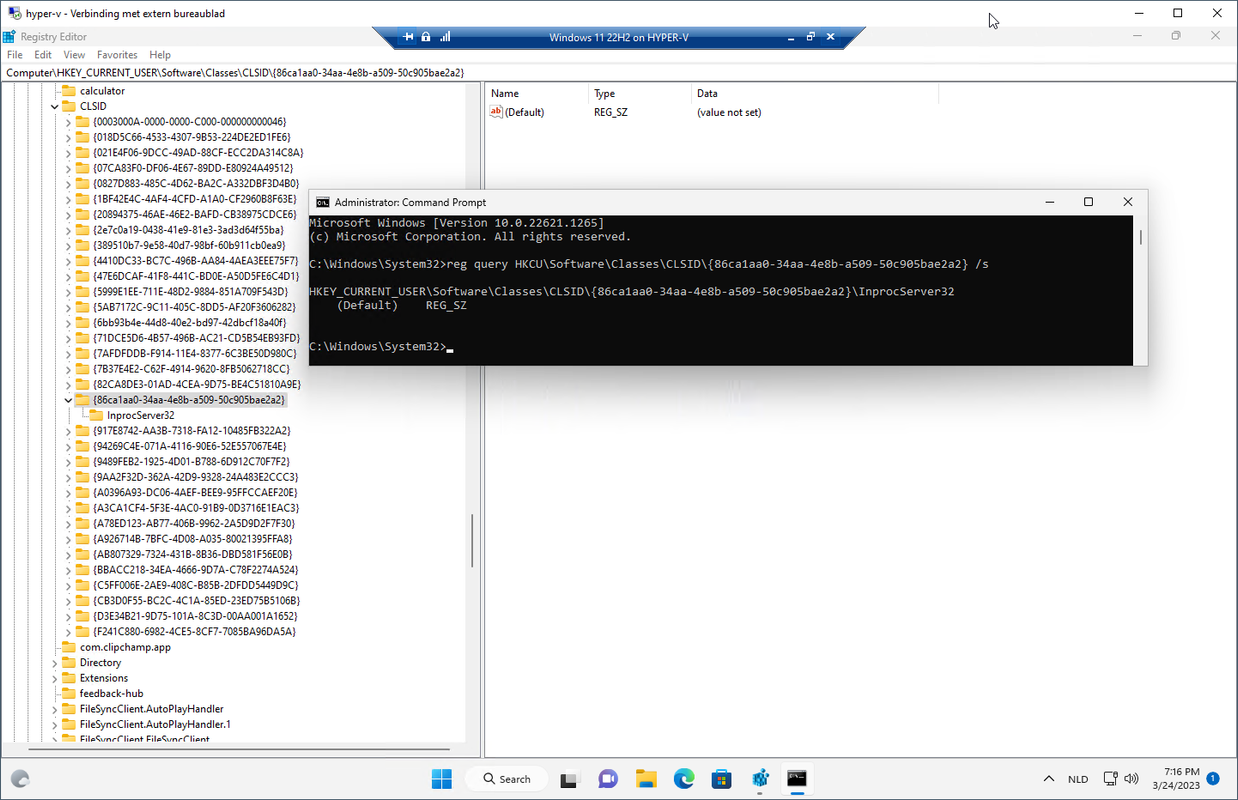Show connection signal strength info
Image resolution: width=1238 pixels, height=800 pixels.
[445, 37]
